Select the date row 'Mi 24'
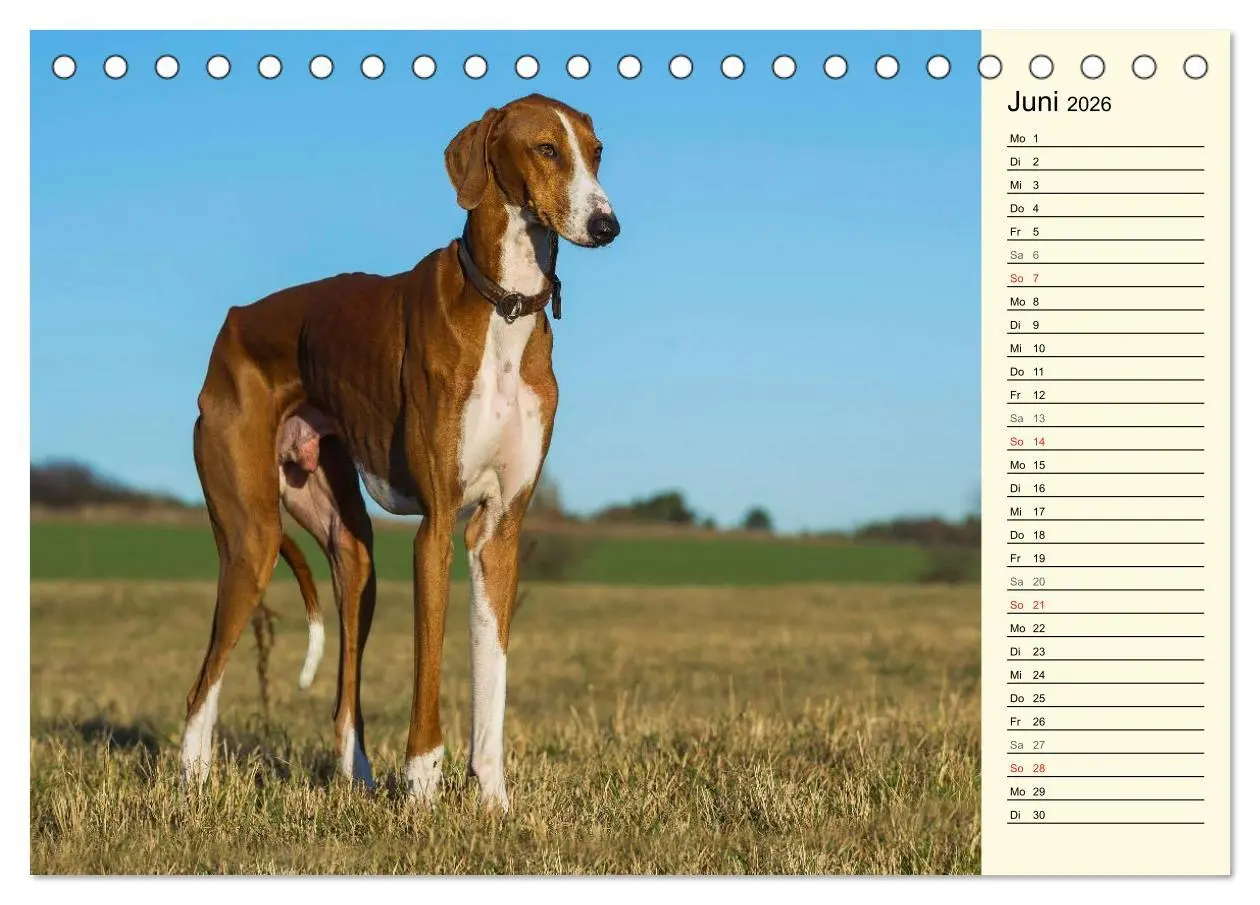The width and height of the screenshot is (1260, 905). click(1105, 675)
